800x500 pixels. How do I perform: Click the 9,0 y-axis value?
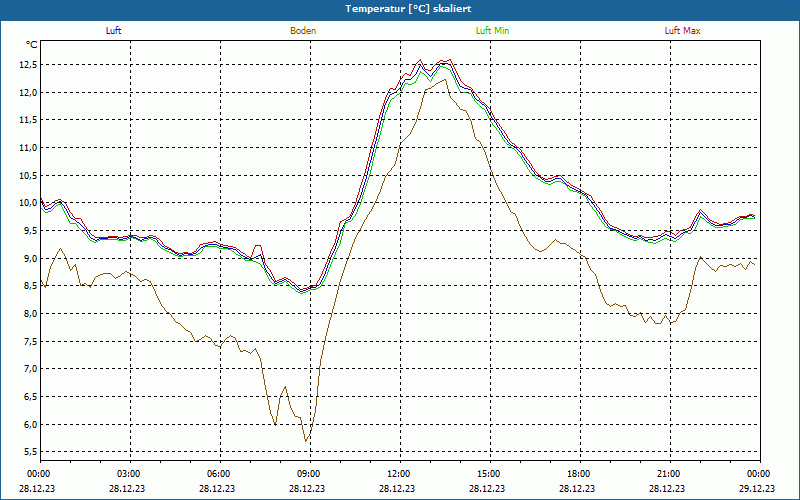coord(30,258)
